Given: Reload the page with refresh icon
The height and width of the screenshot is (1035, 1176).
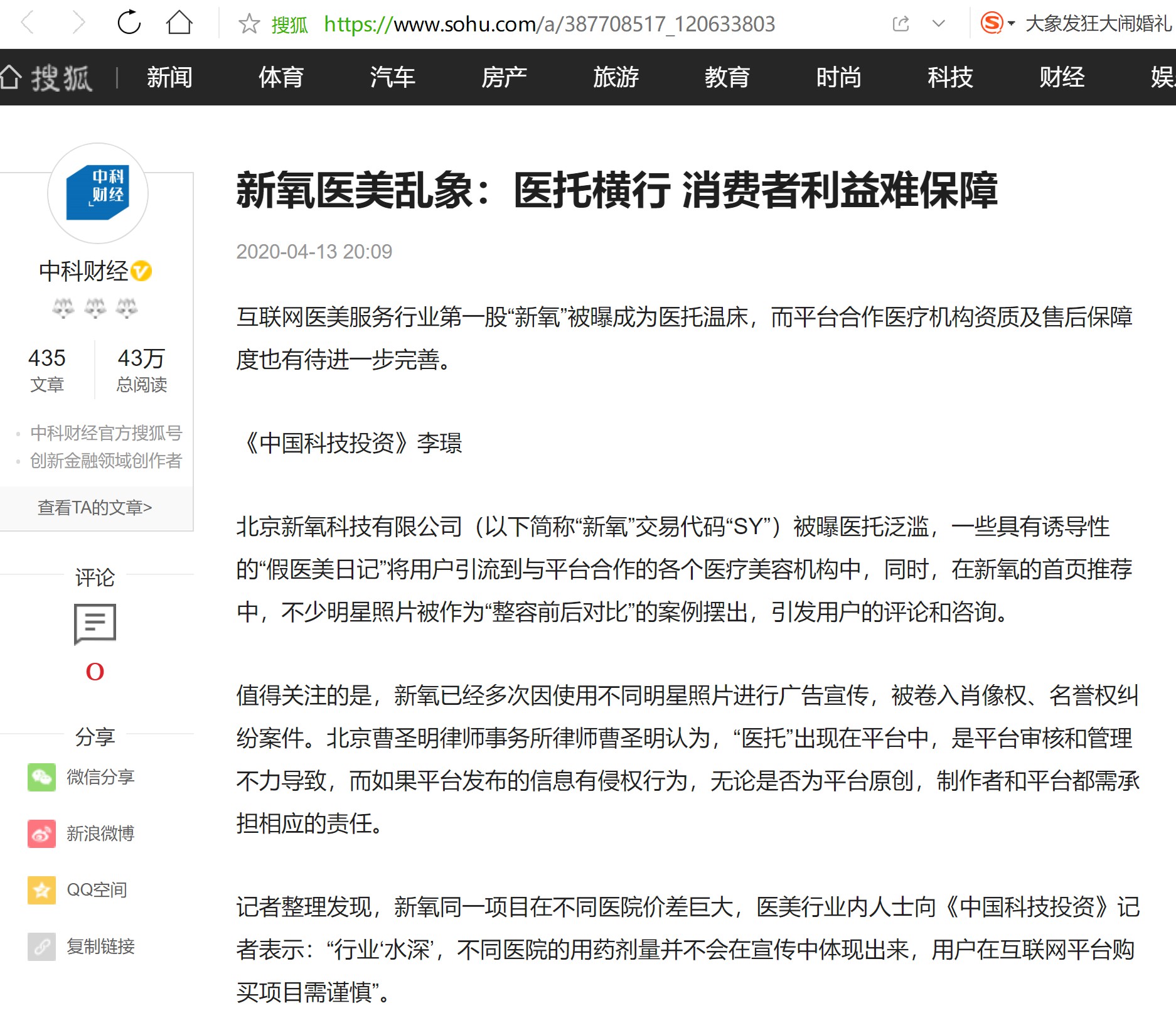Looking at the screenshot, I should pyautogui.click(x=129, y=23).
